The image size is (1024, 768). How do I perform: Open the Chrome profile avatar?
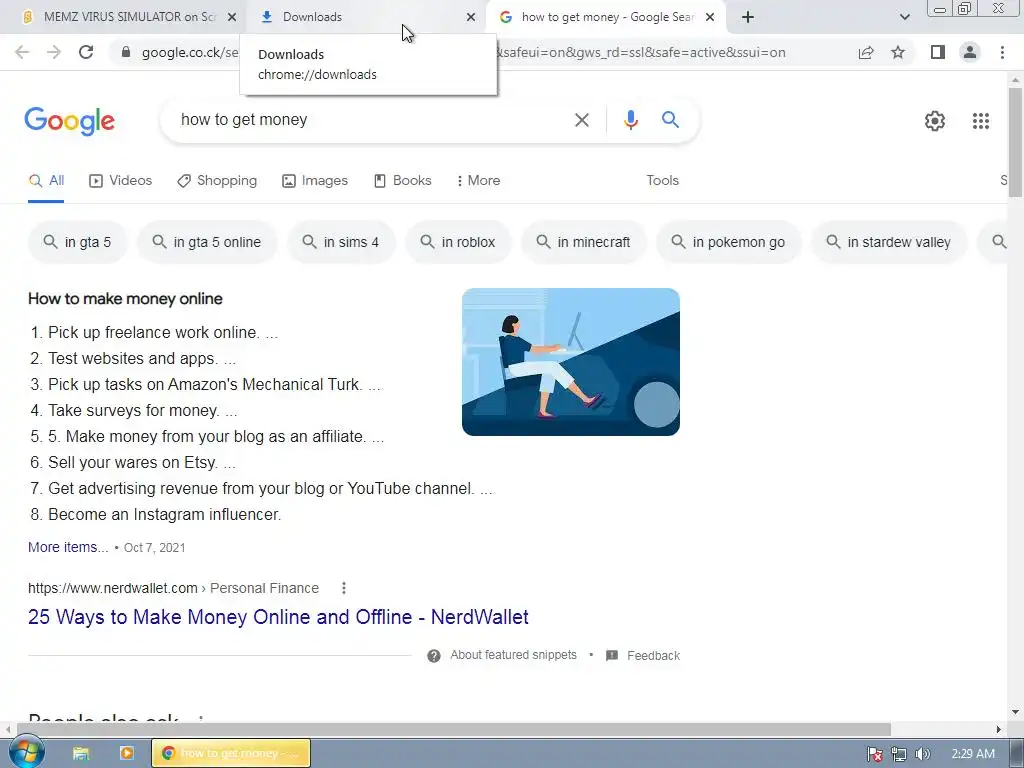click(970, 52)
